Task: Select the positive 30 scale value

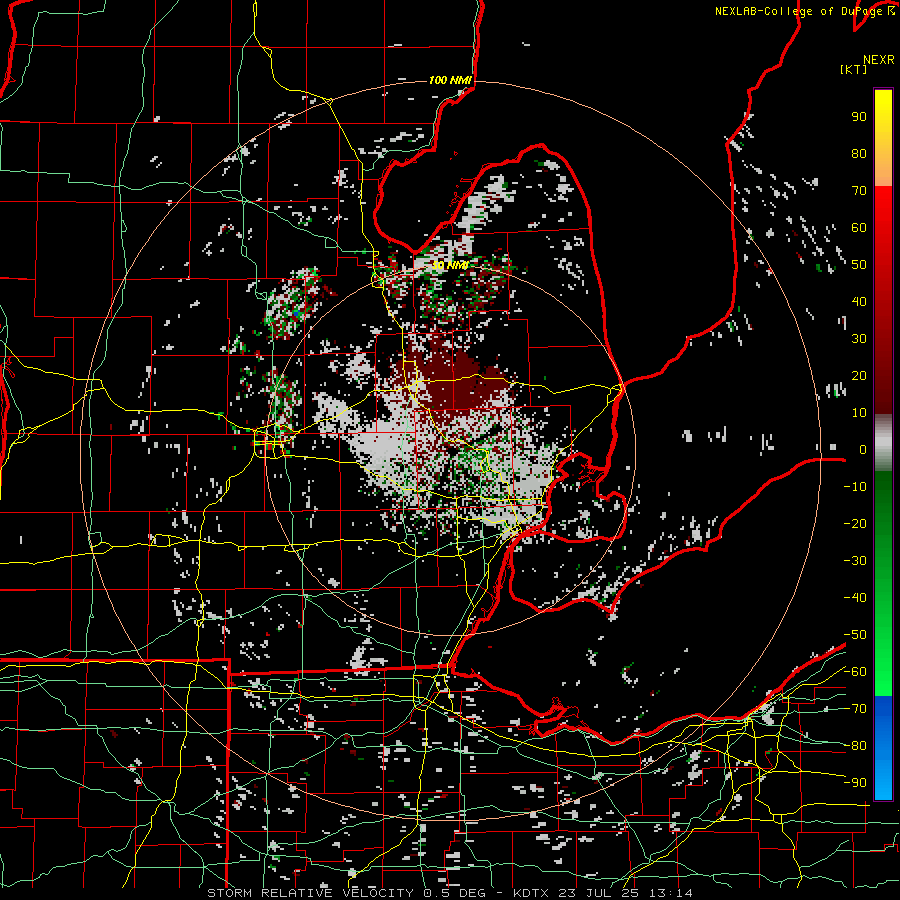Action: pyautogui.click(x=859, y=339)
